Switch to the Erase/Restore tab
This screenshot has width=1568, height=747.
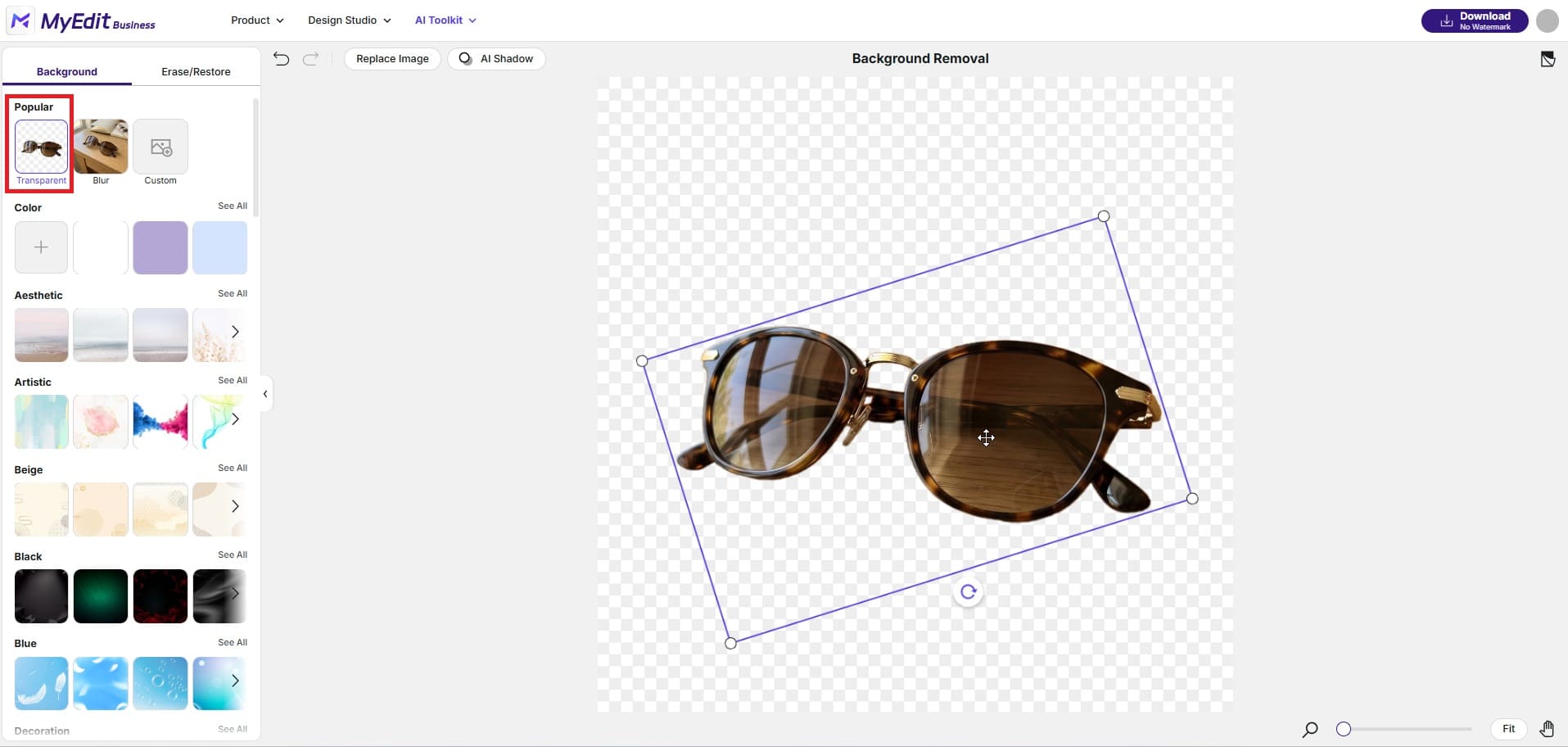click(195, 71)
